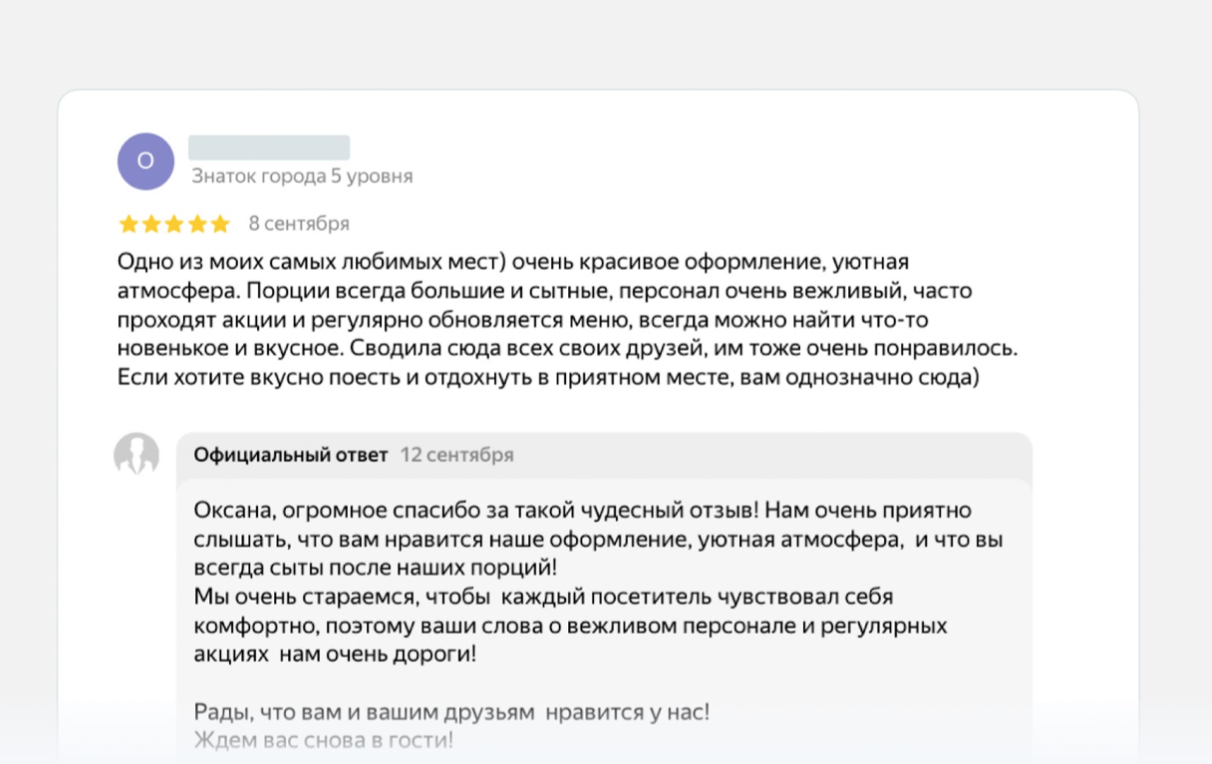Image resolution: width=1212 pixels, height=764 pixels.
Task: Click the line "Рады, что вам и вашим друзьям"
Action: (451, 713)
